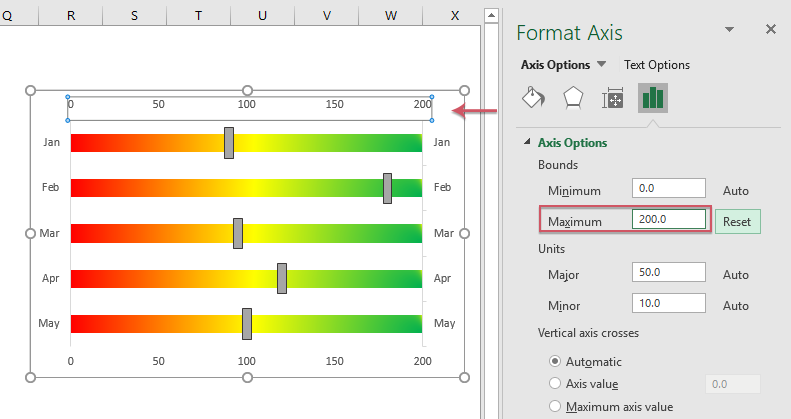Click the Feb gray slider marker
The image size is (791, 419).
click(x=387, y=188)
